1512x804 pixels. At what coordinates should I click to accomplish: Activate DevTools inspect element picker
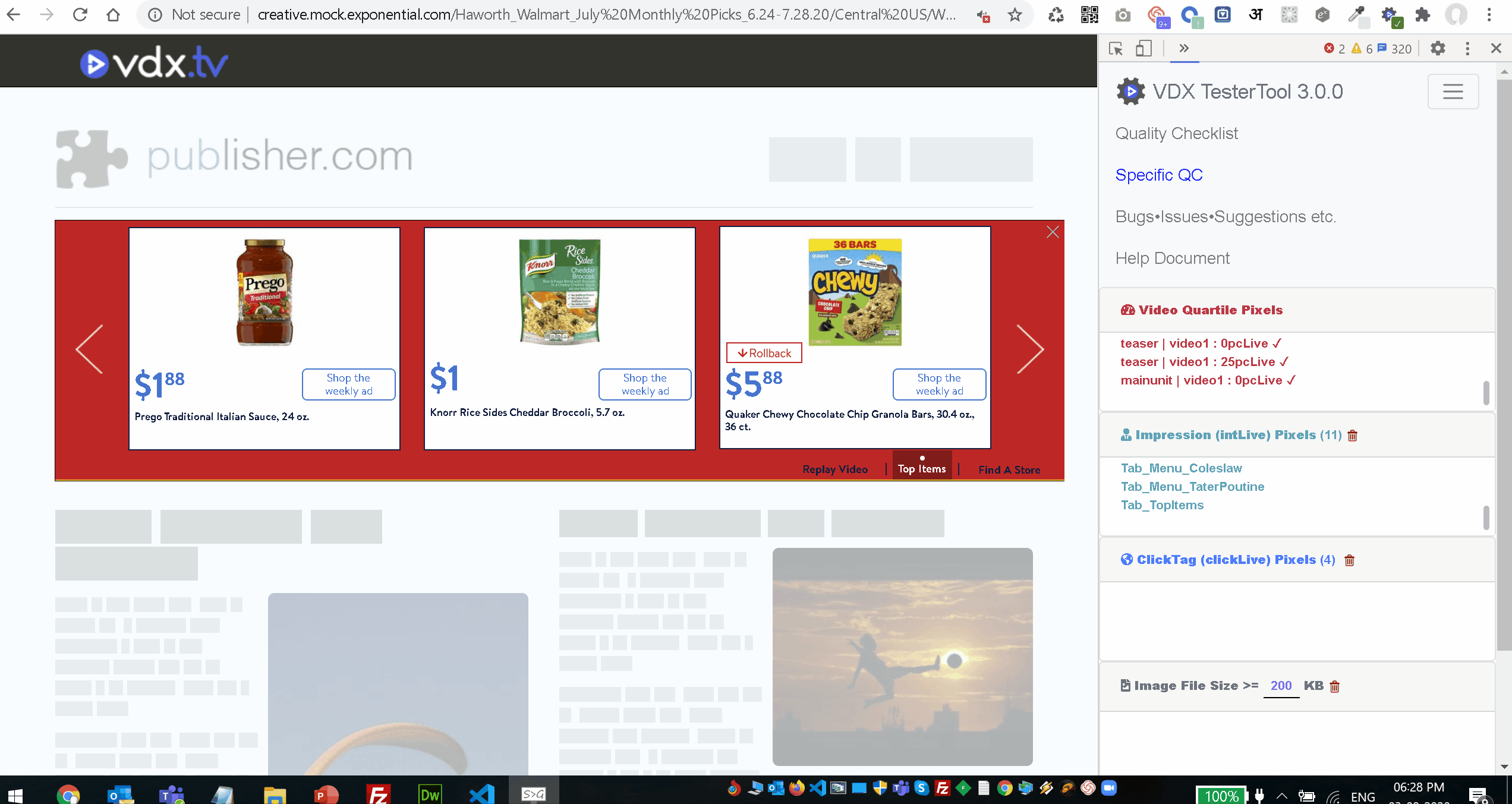point(1116,49)
